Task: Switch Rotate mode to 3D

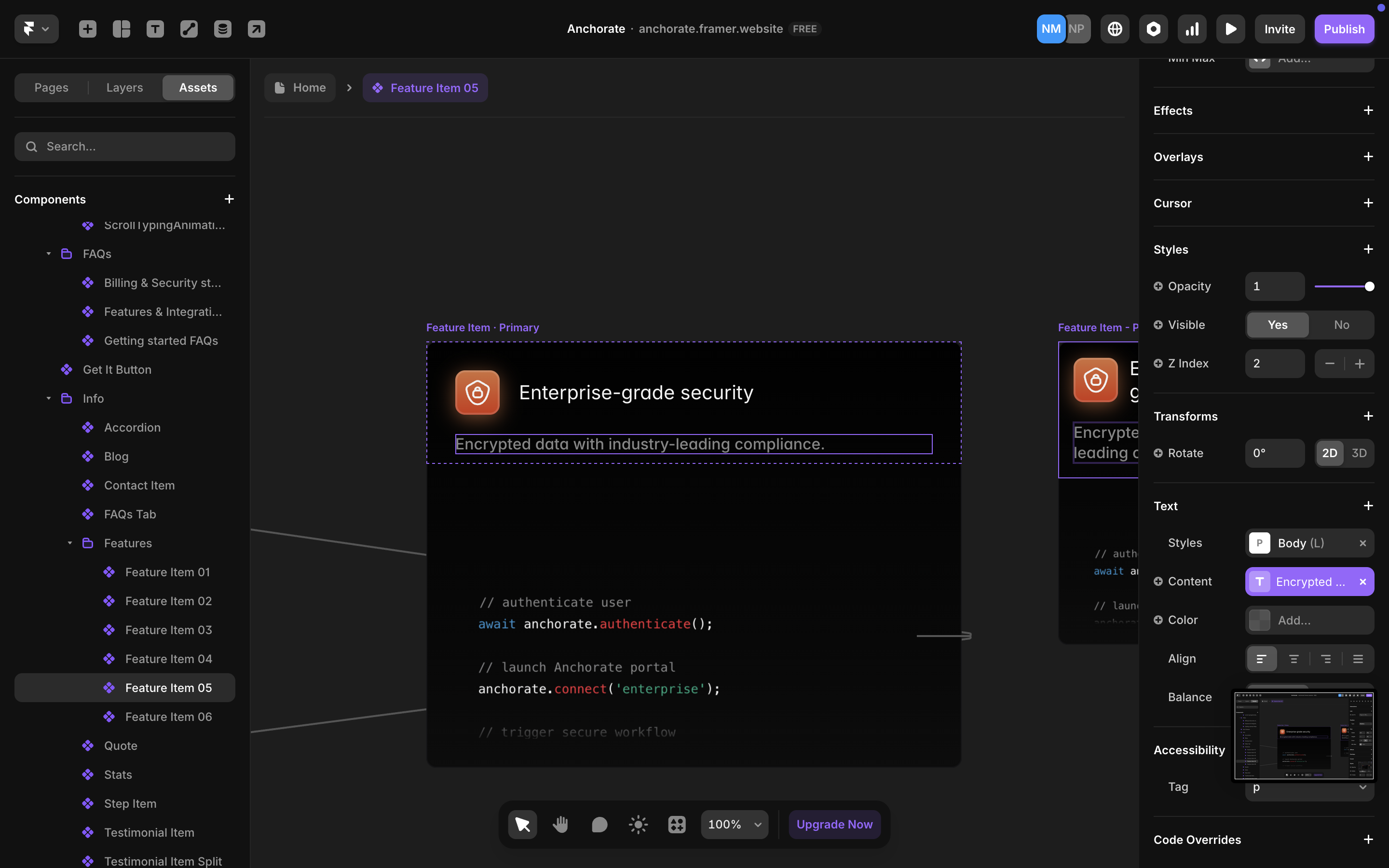Action: tap(1359, 453)
